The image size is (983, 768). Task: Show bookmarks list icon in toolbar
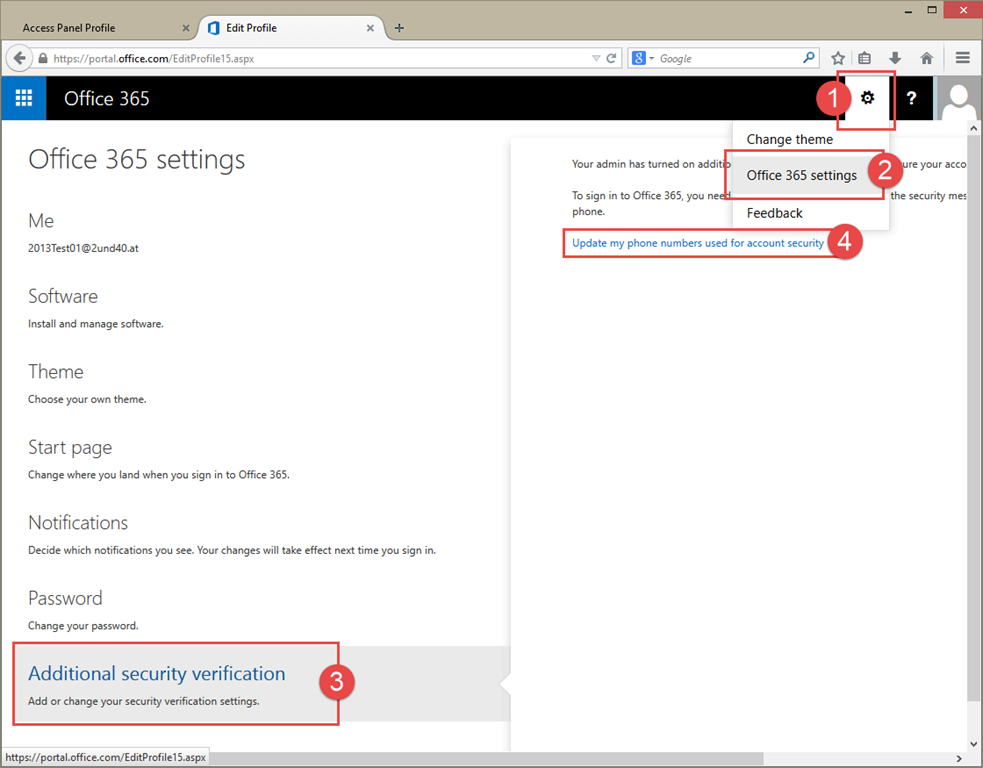coord(865,58)
